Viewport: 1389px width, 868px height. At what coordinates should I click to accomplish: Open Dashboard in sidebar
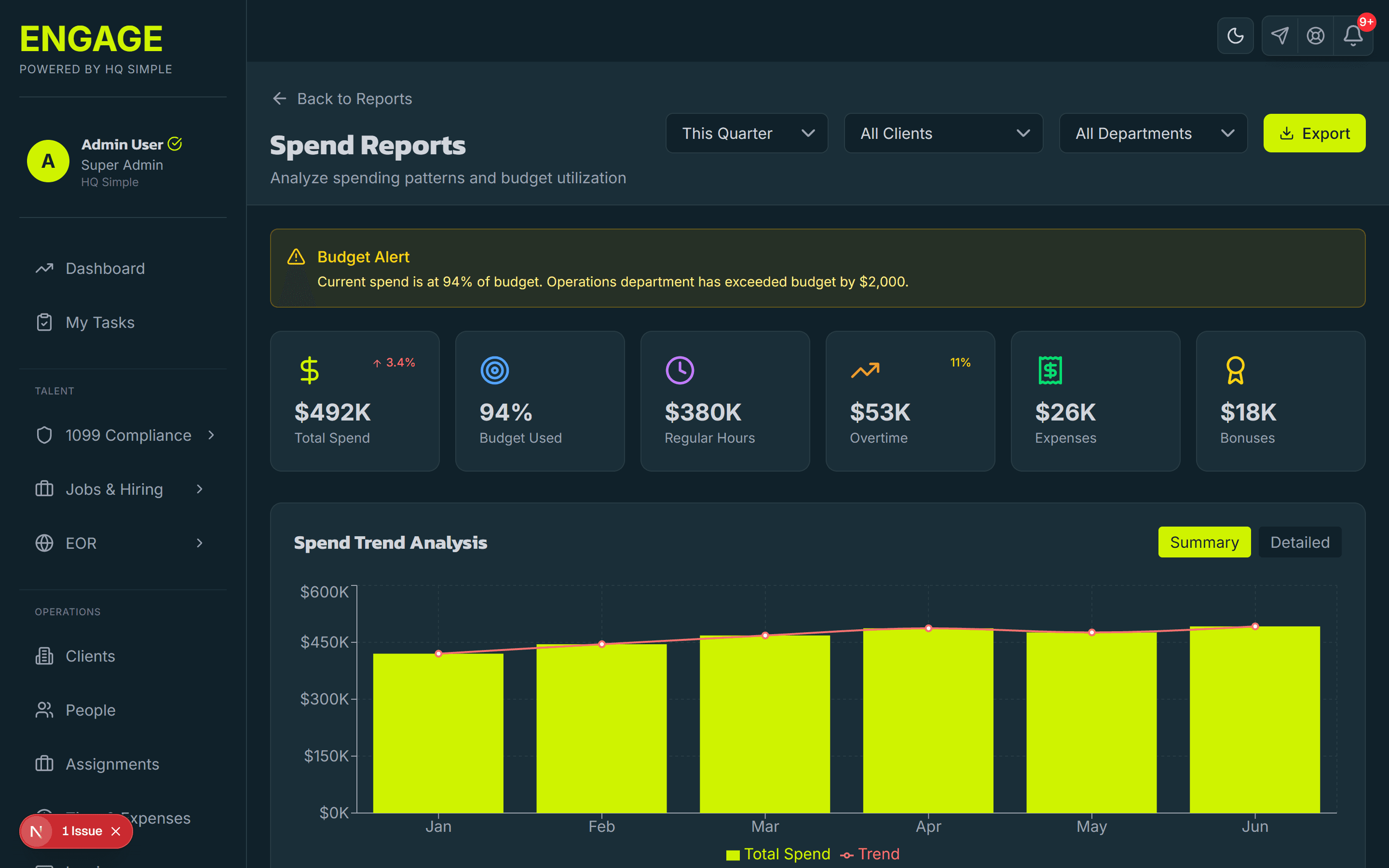point(123,268)
